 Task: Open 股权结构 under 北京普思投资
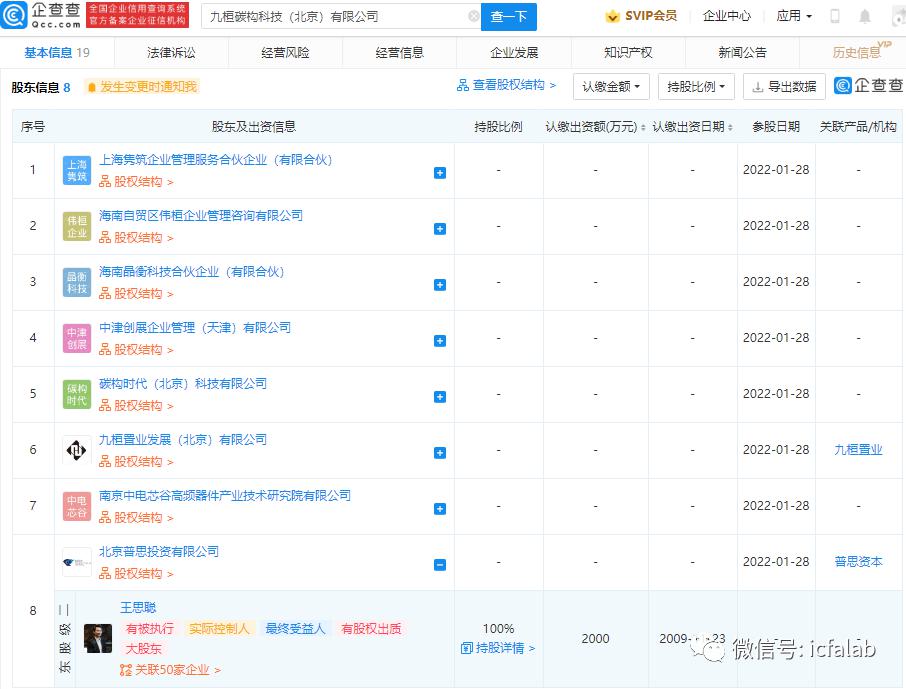pyautogui.click(x=136, y=574)
